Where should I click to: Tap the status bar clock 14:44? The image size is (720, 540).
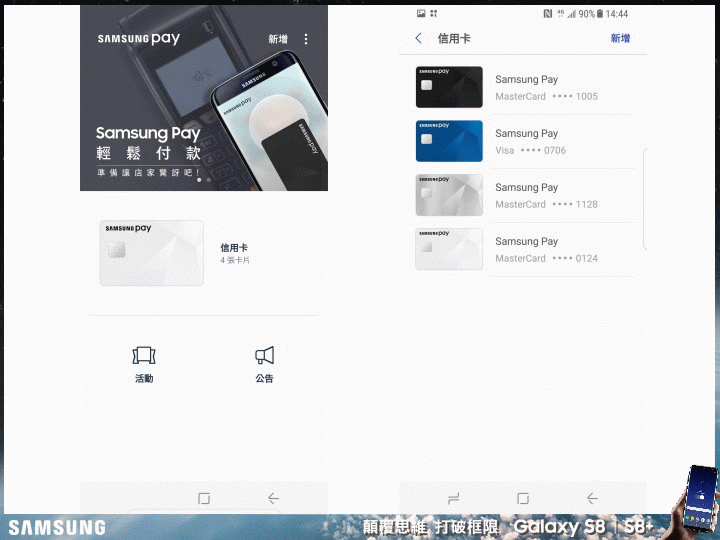(x=617, y=14)
